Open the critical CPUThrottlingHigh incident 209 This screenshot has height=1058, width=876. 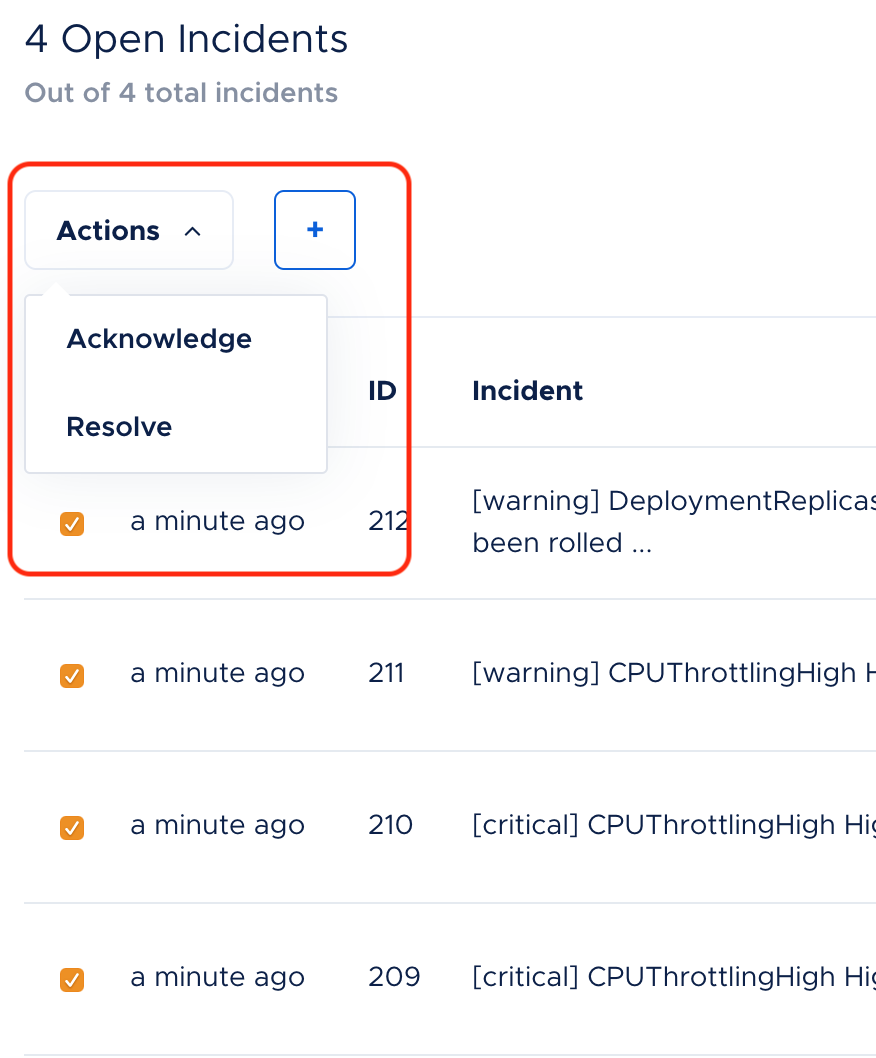674,976
